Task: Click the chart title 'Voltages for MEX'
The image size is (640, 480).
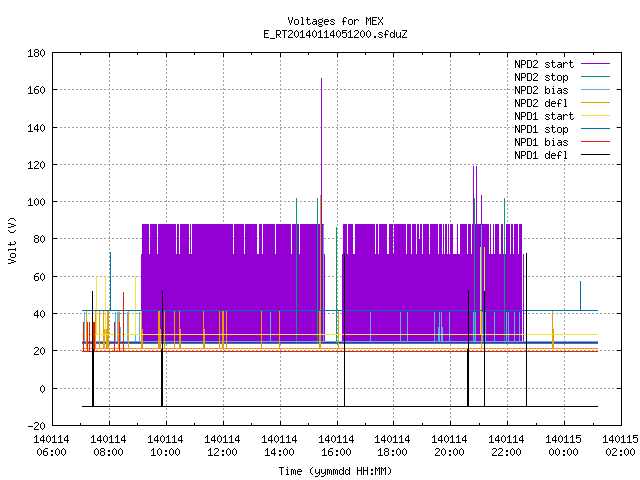Action: click(335, 21)
